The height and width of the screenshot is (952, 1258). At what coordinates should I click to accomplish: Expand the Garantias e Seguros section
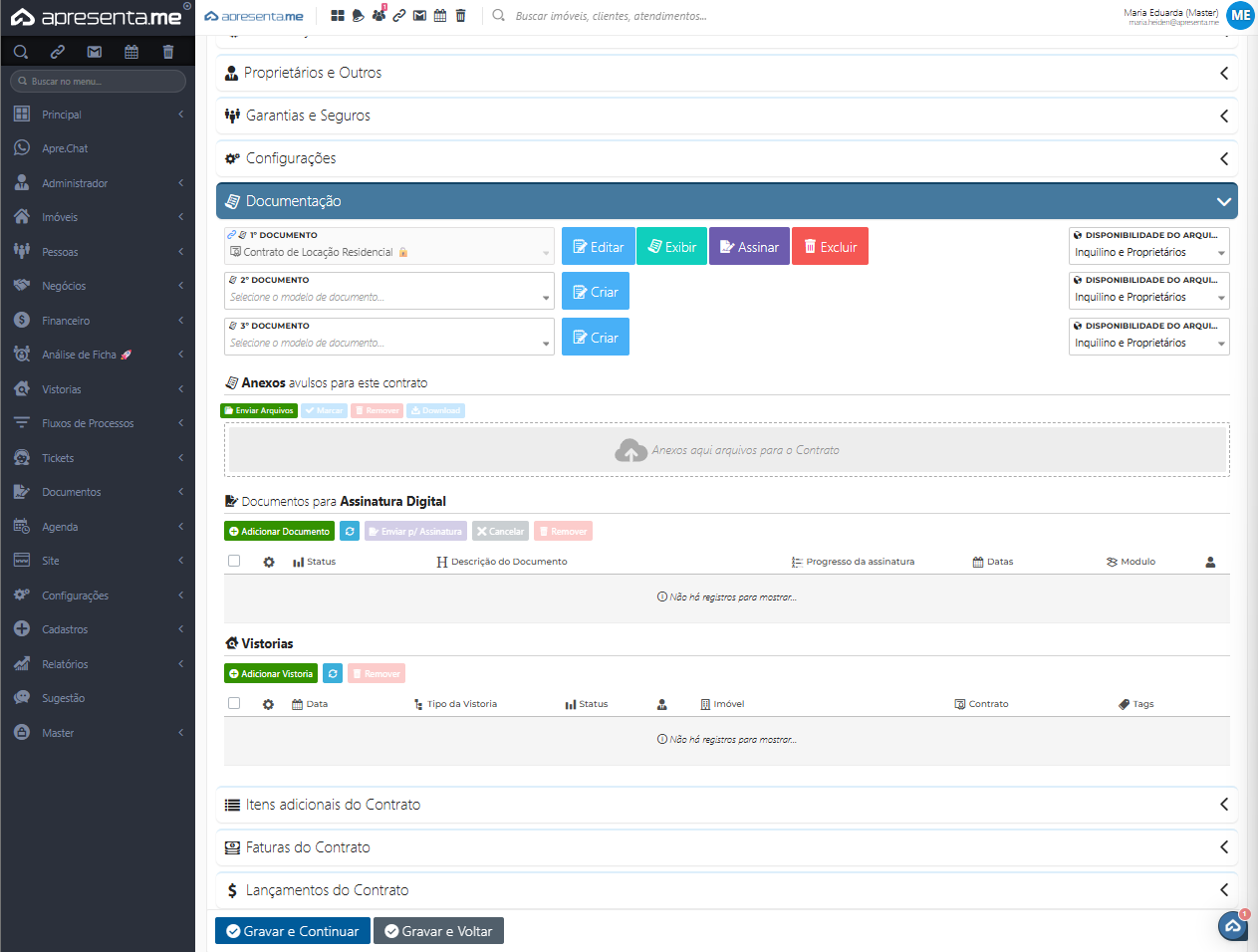click(726, 116)
